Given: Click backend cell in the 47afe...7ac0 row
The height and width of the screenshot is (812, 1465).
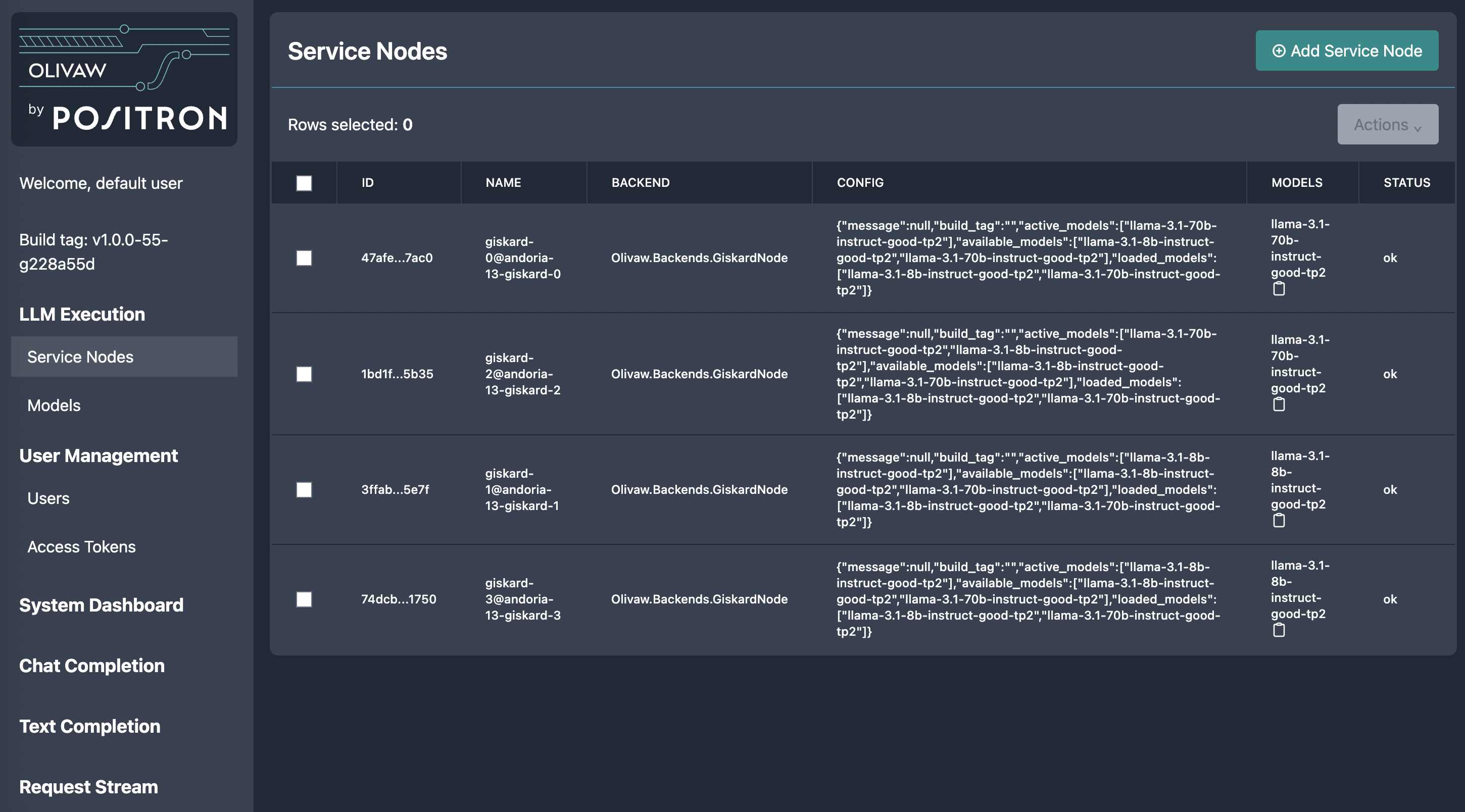Looking at the screenshot, I should coord(699,258).
